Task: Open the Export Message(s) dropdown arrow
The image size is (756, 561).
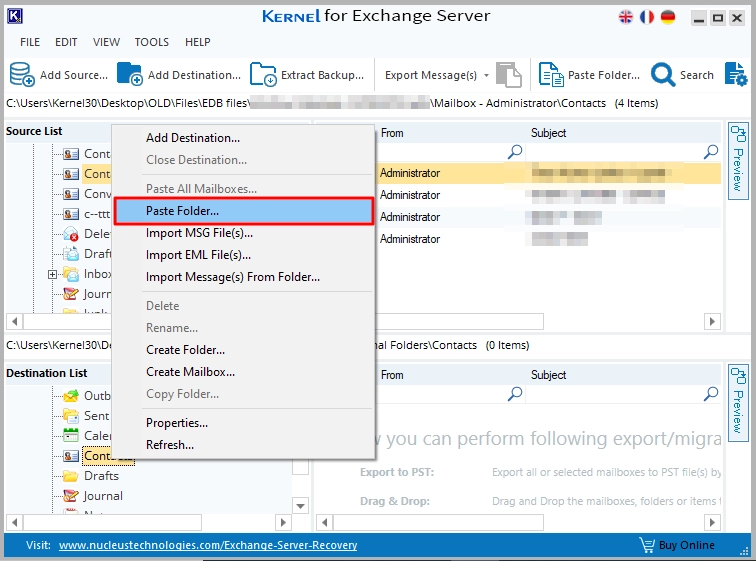Action: pyautogui.click(x=486, y=76)
